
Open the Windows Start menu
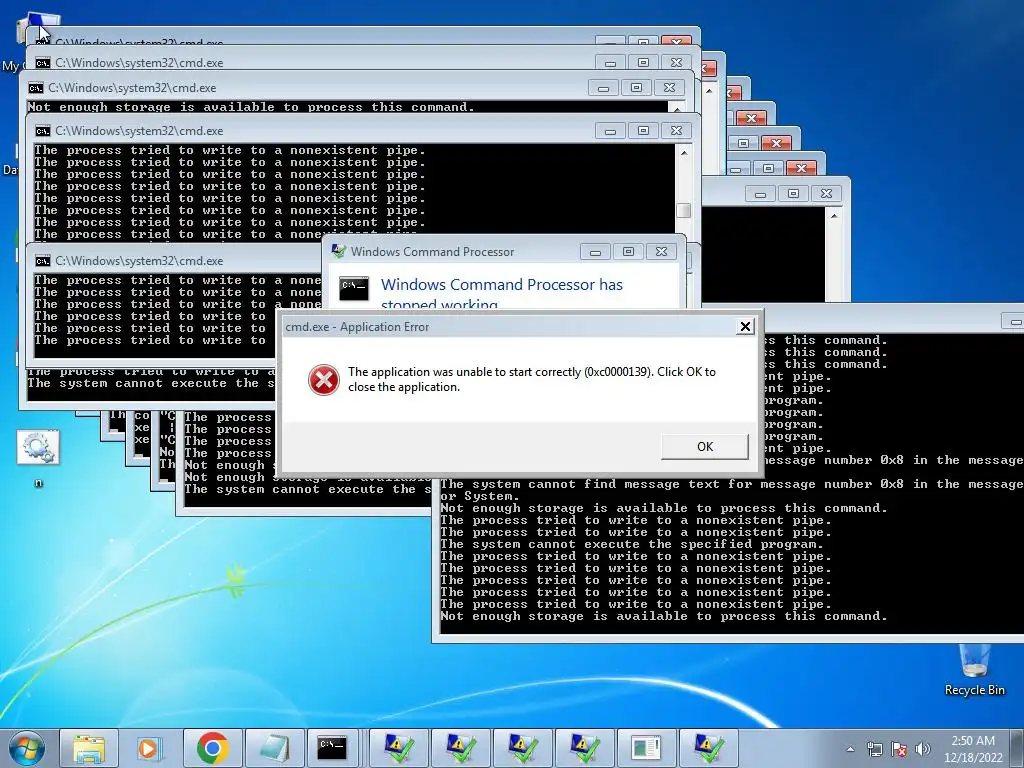click(x=26, y=748)
